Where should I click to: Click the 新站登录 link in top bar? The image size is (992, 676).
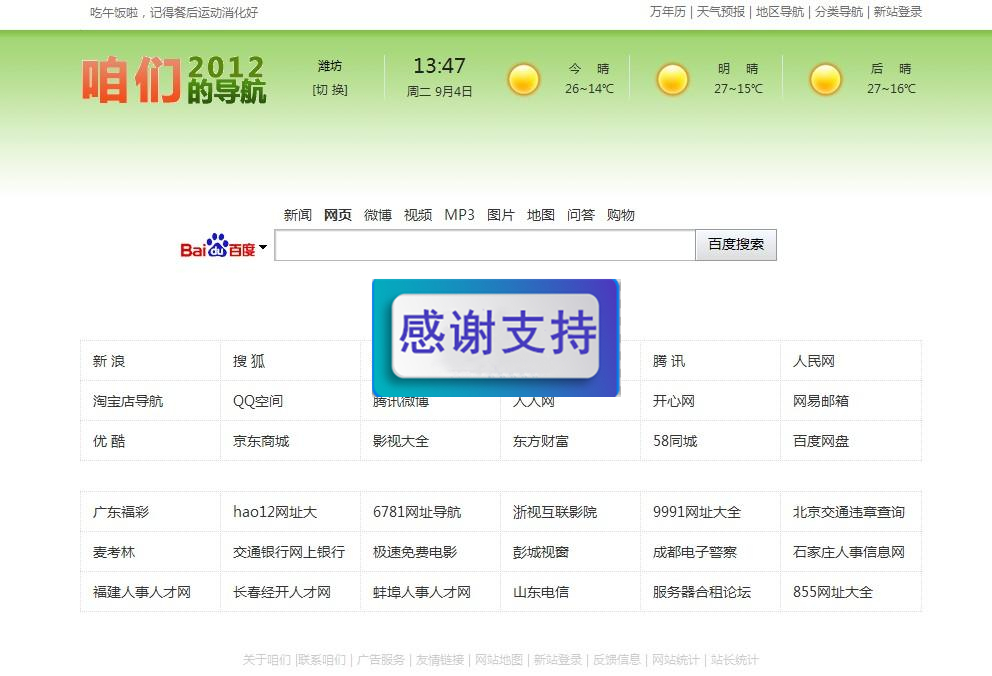(898, 11)
